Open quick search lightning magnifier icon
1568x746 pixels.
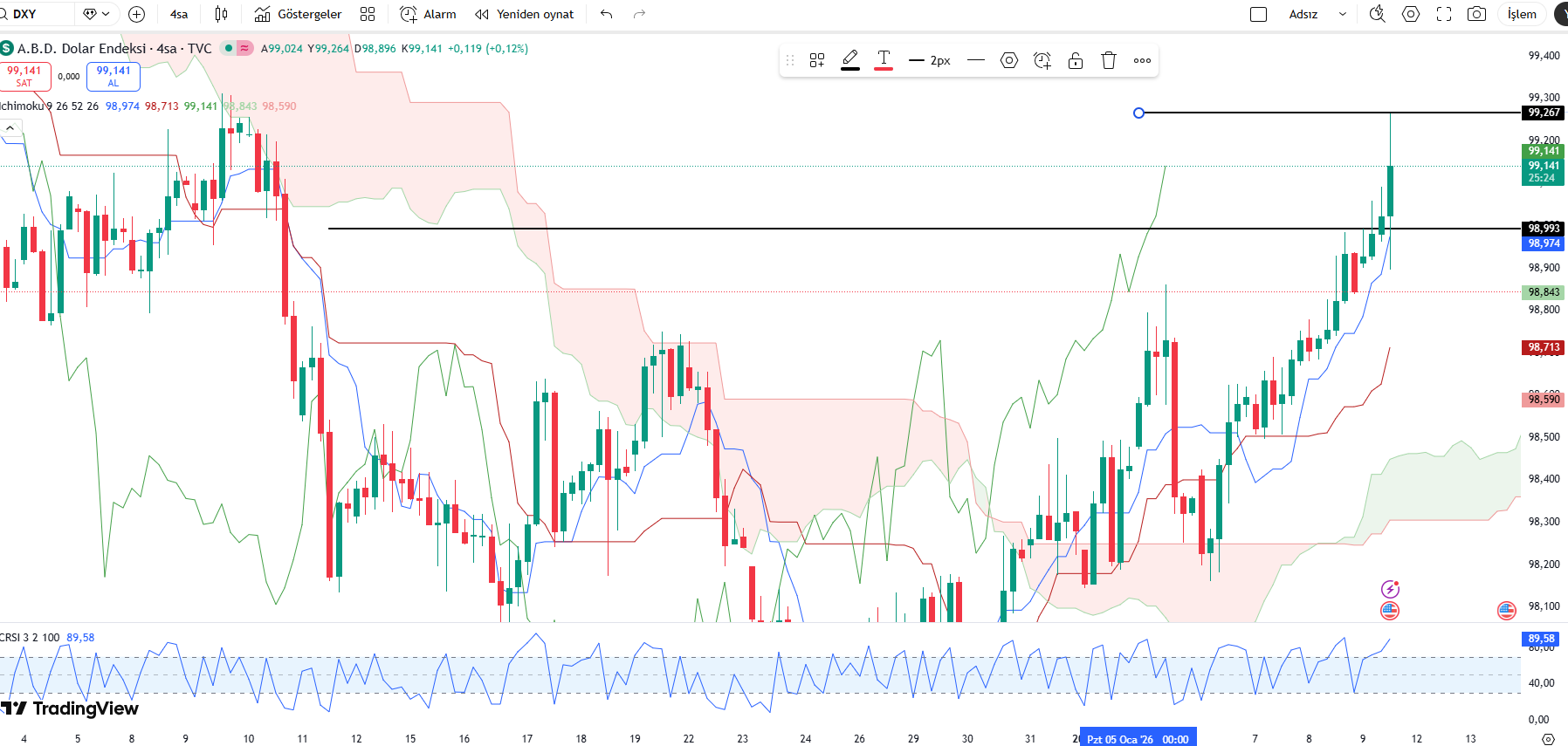pos(1377,14)
